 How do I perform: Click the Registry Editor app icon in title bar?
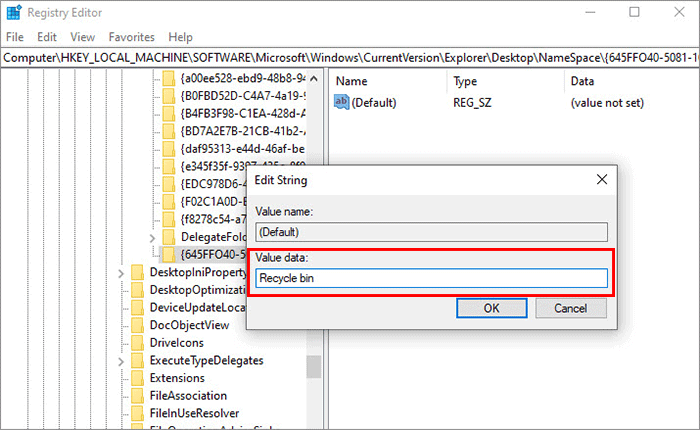point(13,13)
